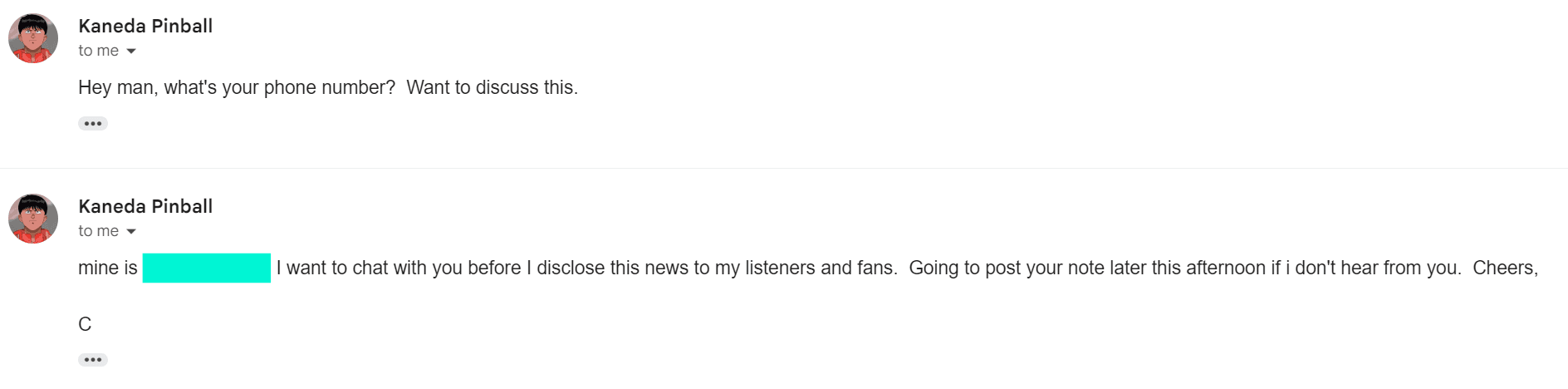Show trimmed content below the "C" signature

click(x=93, y=360)
